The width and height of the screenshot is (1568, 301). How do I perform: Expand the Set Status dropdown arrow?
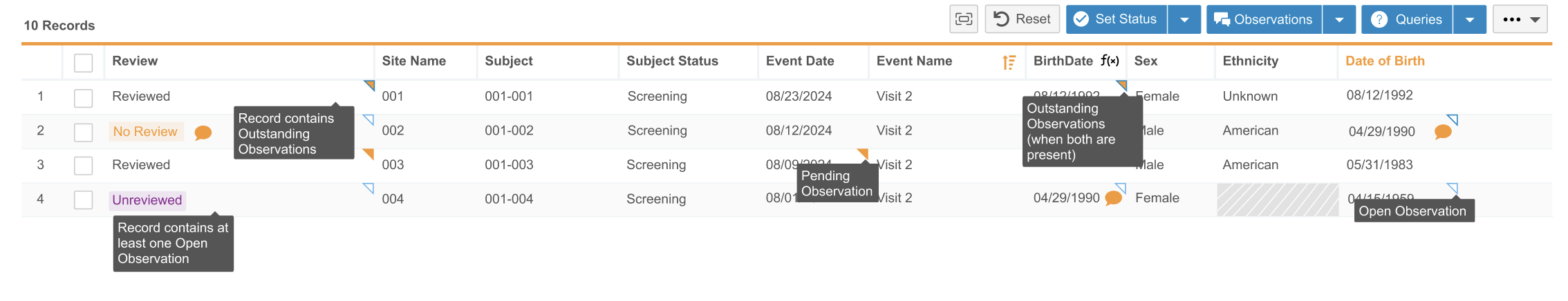pyautogui.click(x=1184, y=19)
